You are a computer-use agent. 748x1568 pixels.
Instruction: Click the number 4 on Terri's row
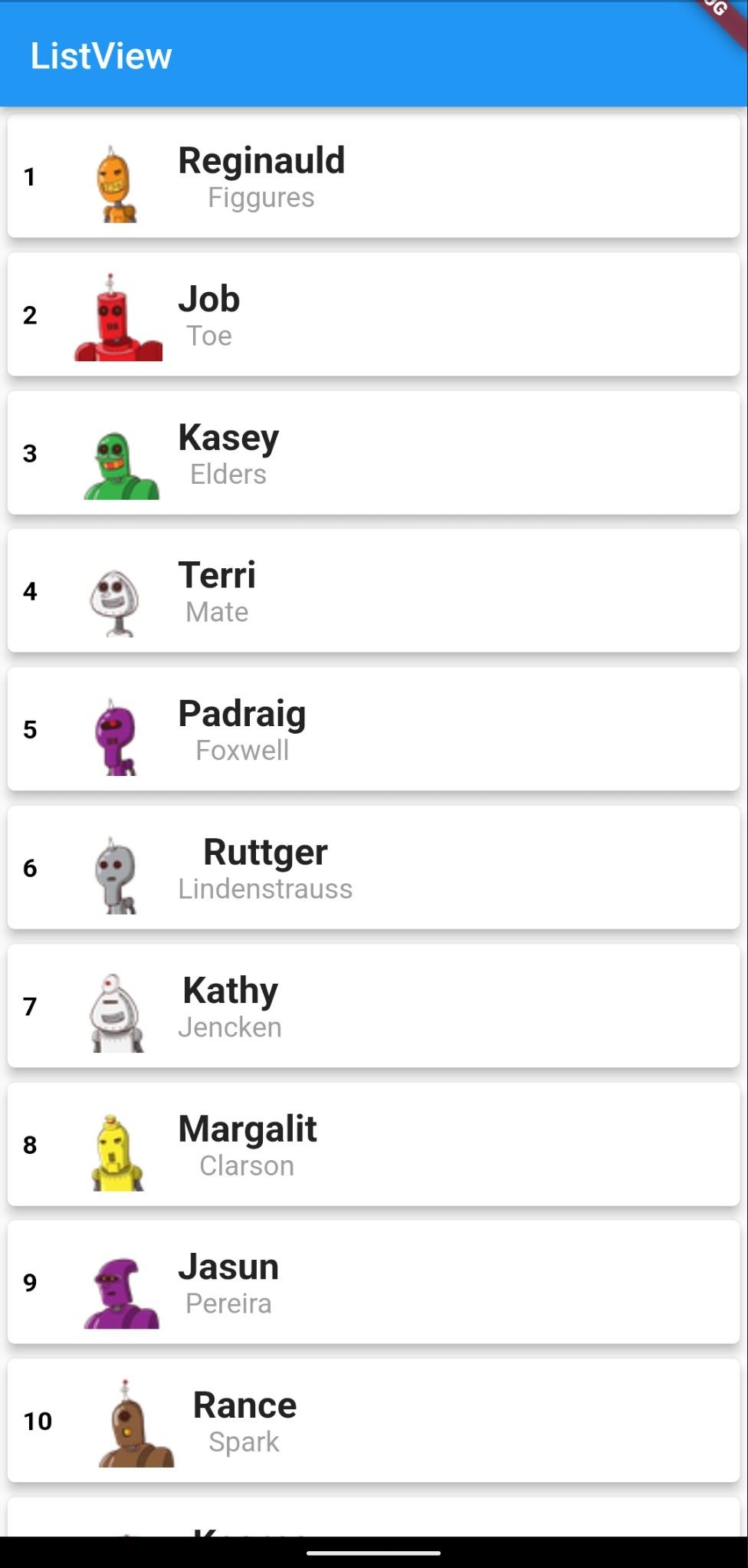[x=30, y=591]
